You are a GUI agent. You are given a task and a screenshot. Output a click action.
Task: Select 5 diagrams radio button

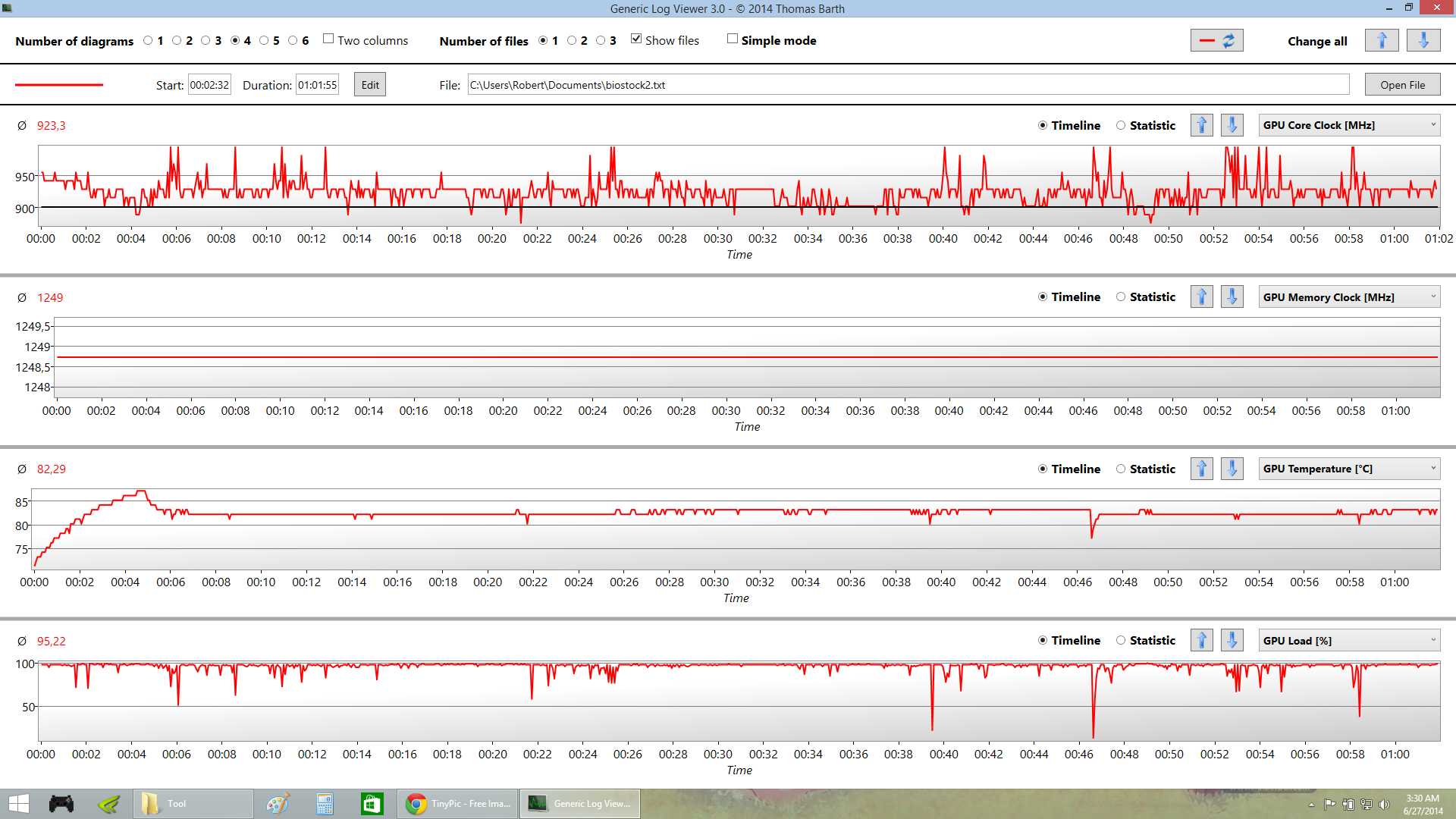click(x=264, y=41)
